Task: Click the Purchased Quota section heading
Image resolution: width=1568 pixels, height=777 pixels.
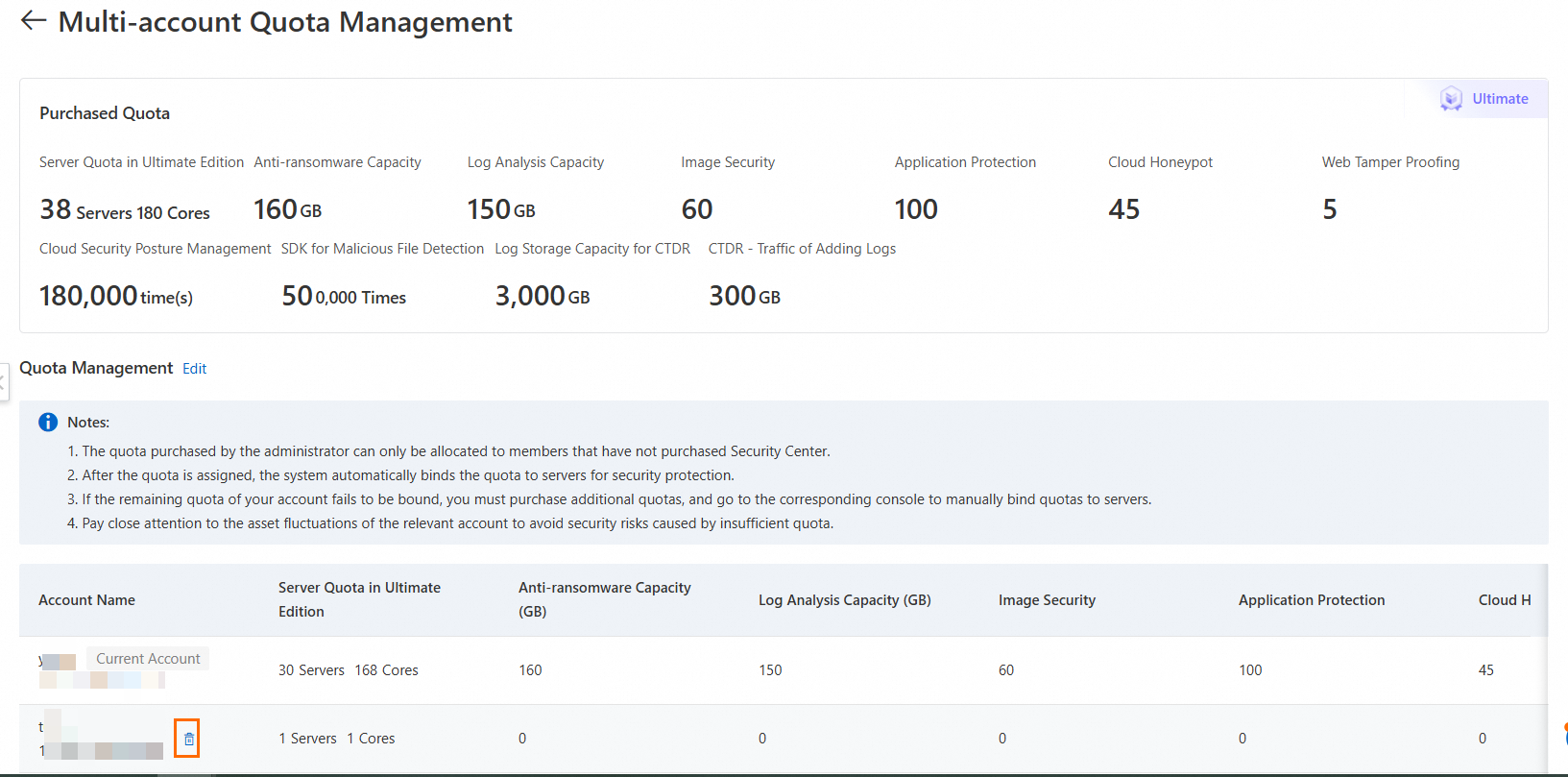Action: pyautogui.click(x=105, y=113)
